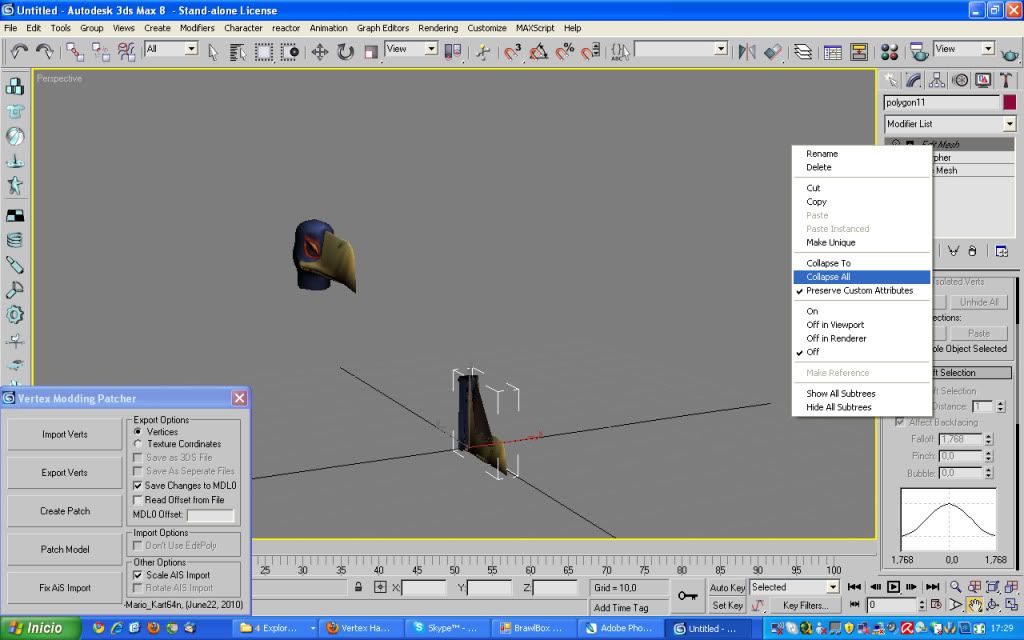Click the Quick Render teapot icon
The width and height of the screenshot is (1024, 640).
click(x=1010, y=53)
